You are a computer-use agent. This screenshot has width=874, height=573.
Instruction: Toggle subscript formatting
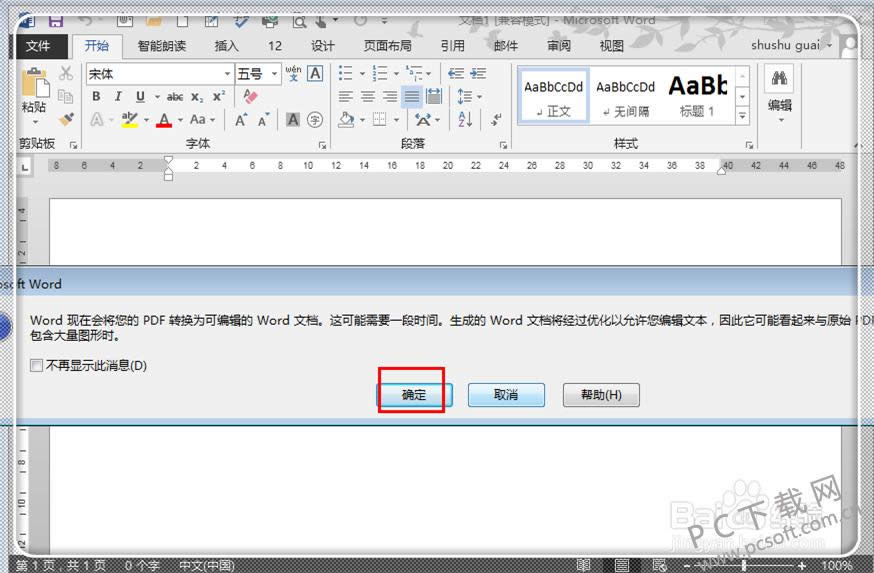197,97
